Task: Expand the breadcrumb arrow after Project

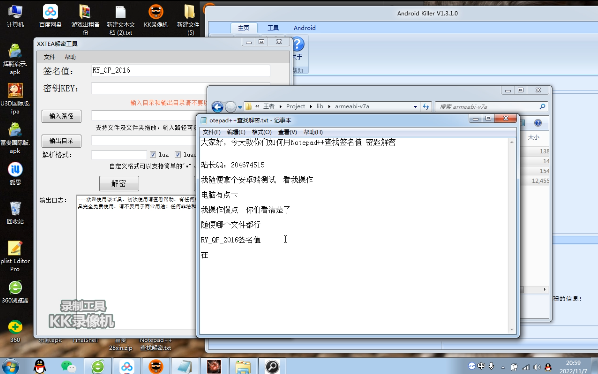Action: 312,106
